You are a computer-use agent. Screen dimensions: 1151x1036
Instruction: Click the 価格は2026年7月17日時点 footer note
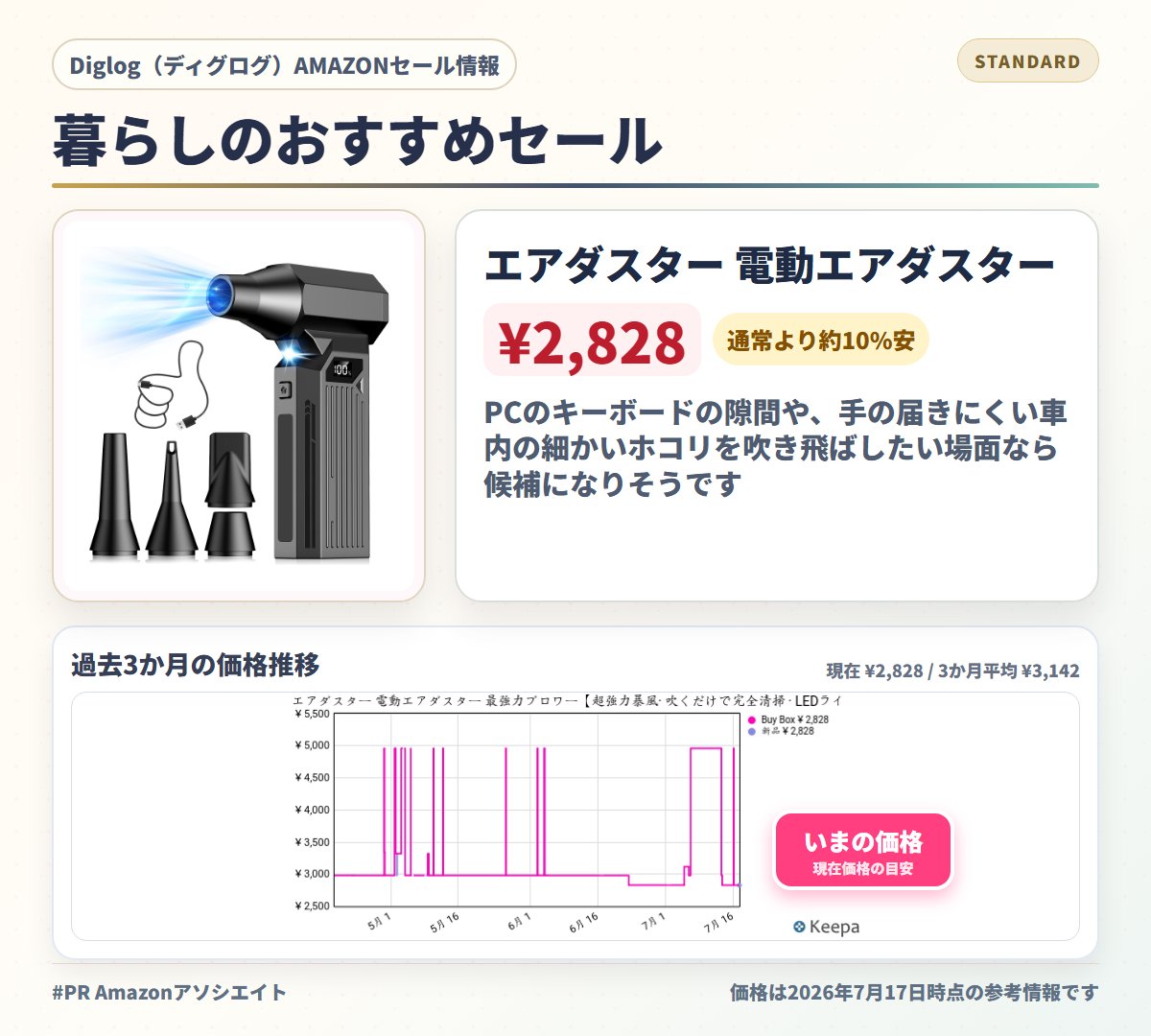coord(914,993)
